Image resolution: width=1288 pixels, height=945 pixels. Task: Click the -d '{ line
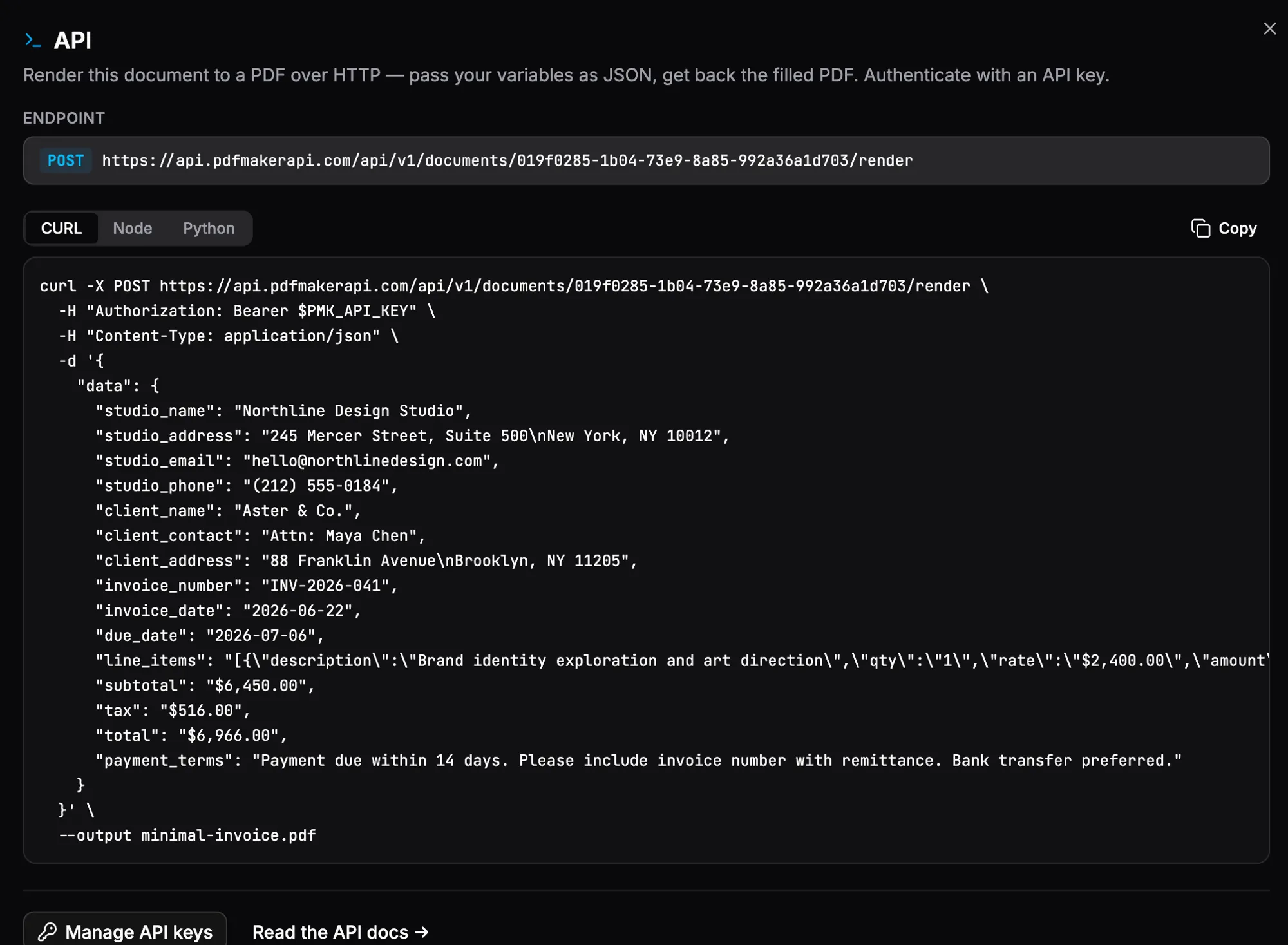point(81,361)
